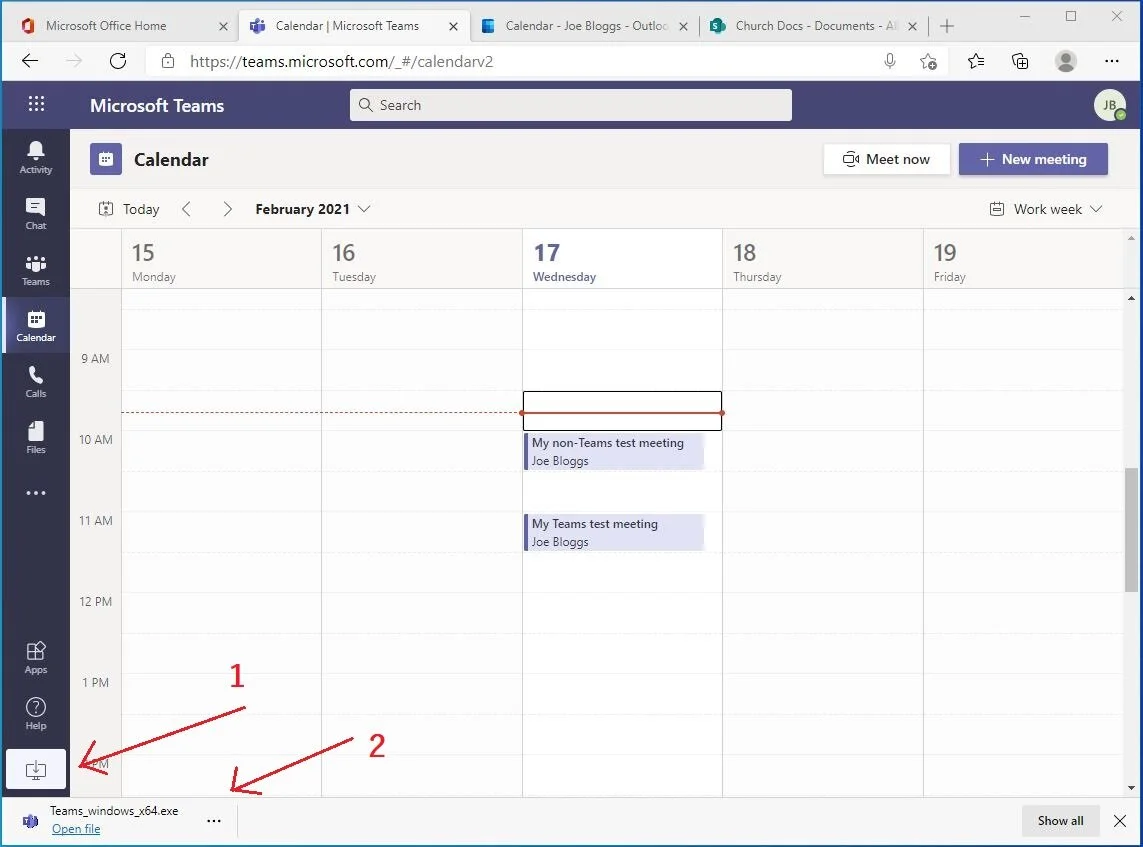Open Calls from the sidebar
Screen dimensions: 1143x847
point(36,382)
